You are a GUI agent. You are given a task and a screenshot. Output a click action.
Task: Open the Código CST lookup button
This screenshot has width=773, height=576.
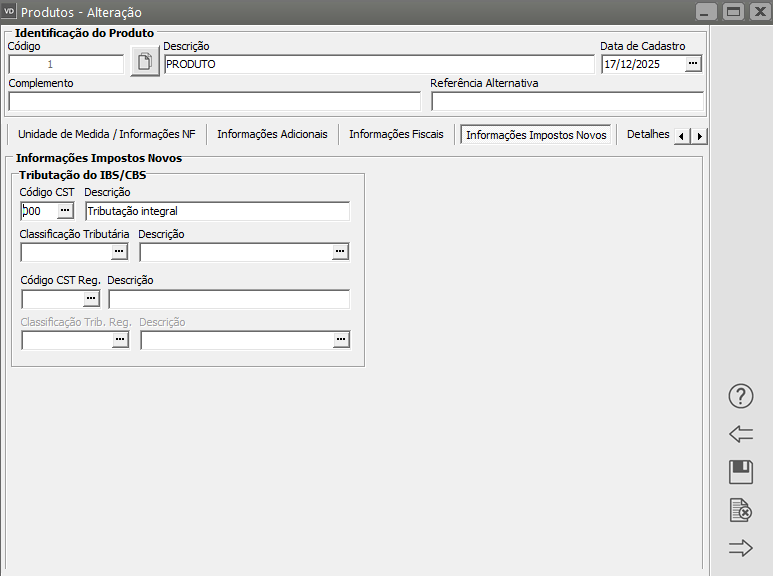tap(65, 211)
